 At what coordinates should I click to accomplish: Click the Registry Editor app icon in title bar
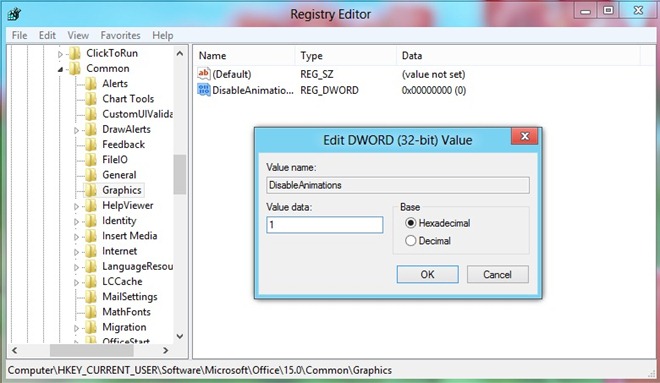pos(14,14)
